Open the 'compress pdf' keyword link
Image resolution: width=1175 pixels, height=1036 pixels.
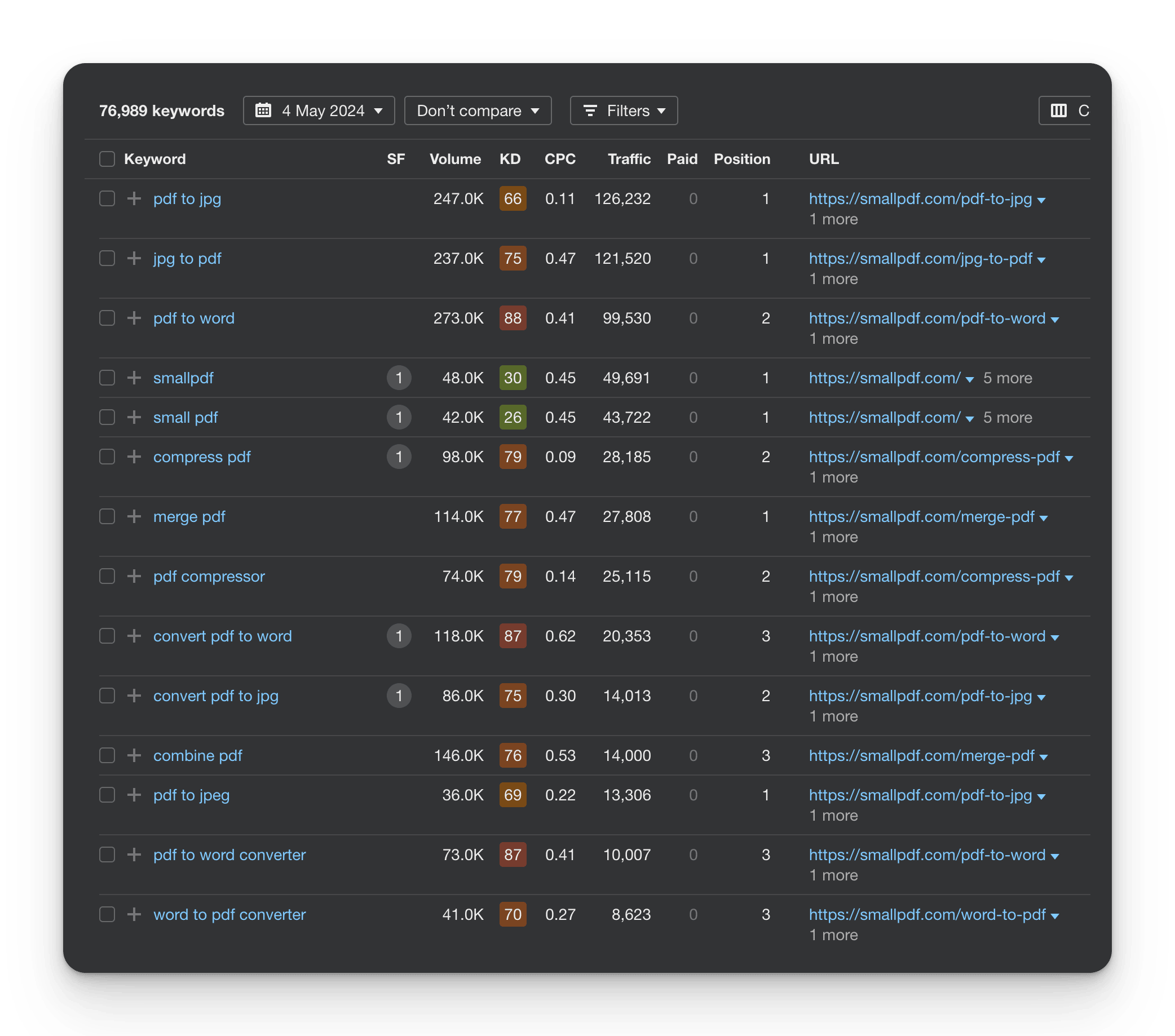tap(202, 457)
